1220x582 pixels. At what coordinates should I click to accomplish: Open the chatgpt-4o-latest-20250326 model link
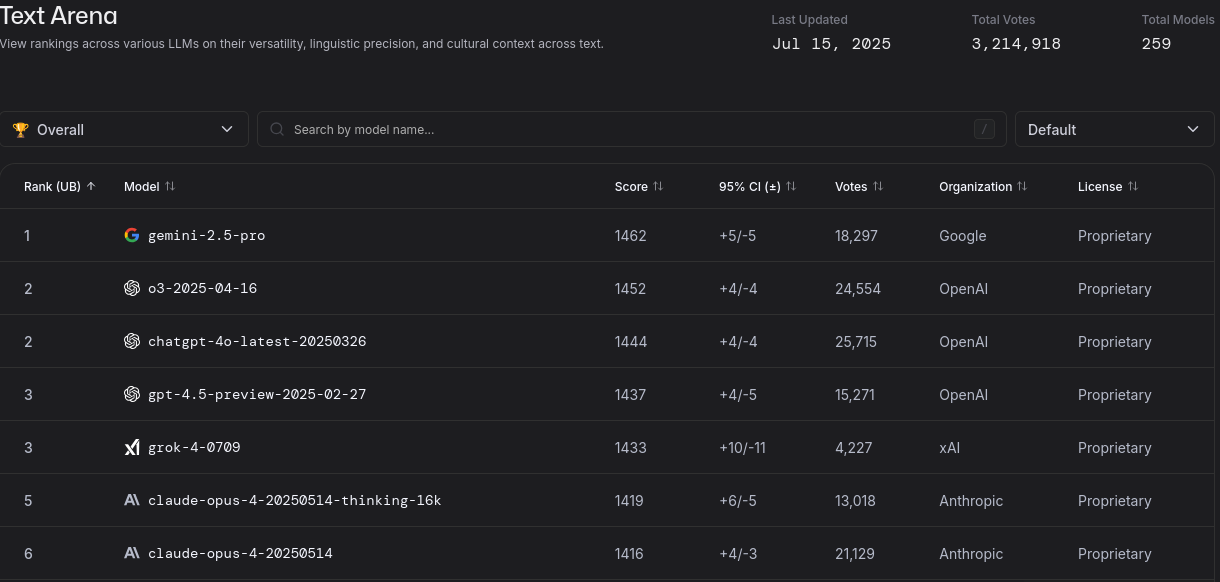click(x=257, y=342)
